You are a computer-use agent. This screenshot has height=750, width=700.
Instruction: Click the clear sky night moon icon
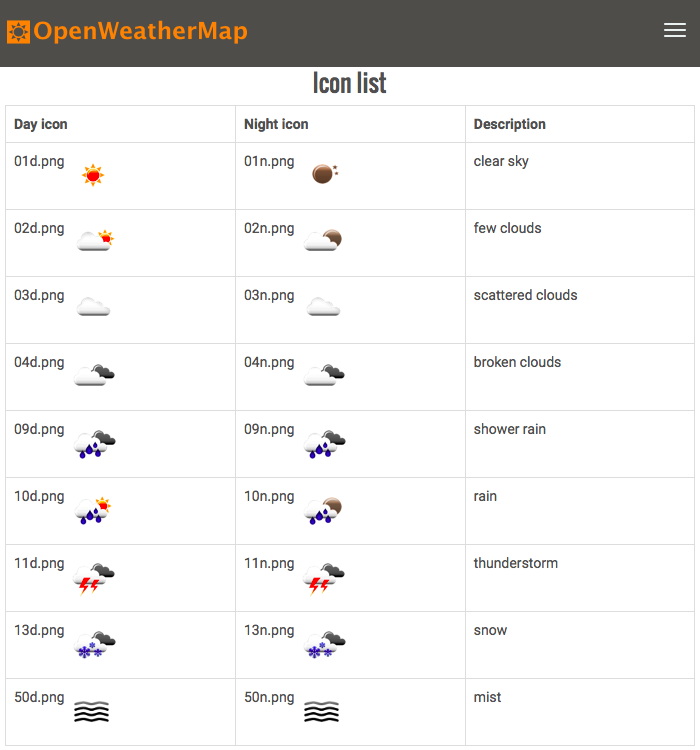(x=325, y=173)
